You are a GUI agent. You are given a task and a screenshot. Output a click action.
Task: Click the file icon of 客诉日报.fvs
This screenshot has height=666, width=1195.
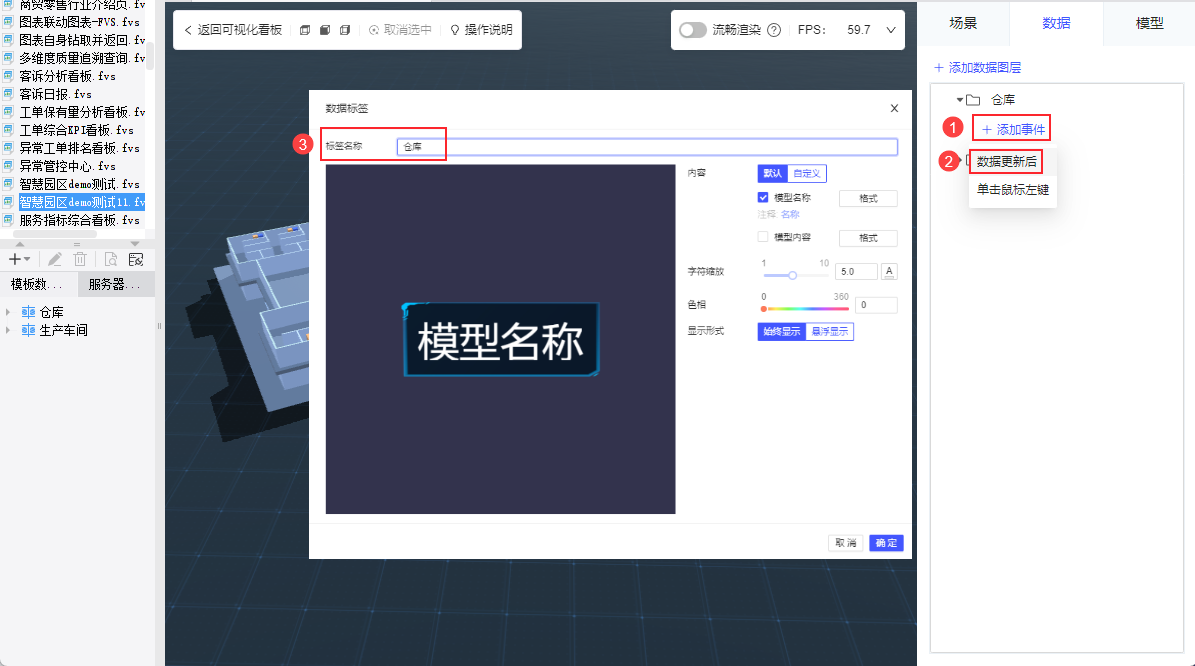(8, 94)
